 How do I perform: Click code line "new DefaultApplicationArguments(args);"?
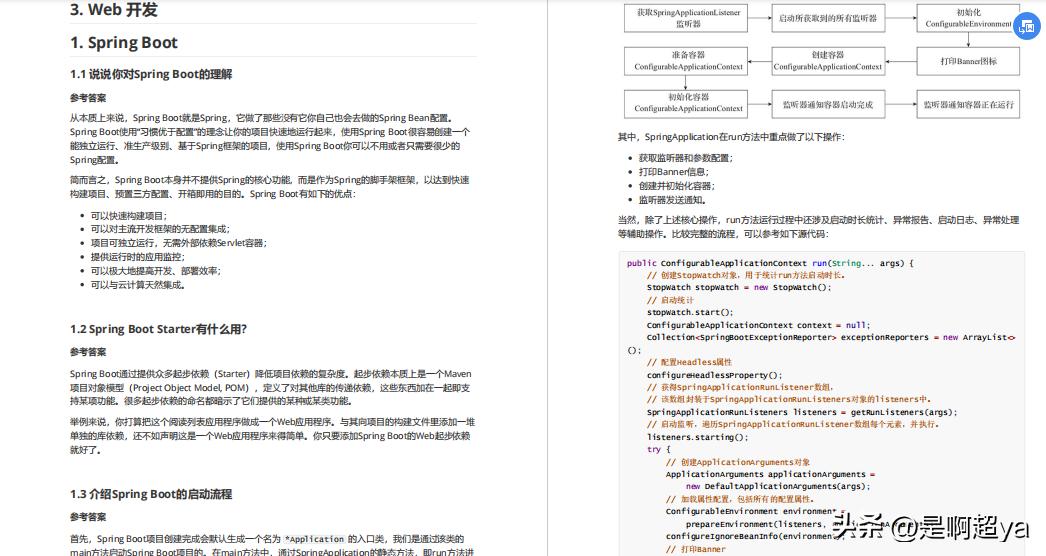pos(778,487)
